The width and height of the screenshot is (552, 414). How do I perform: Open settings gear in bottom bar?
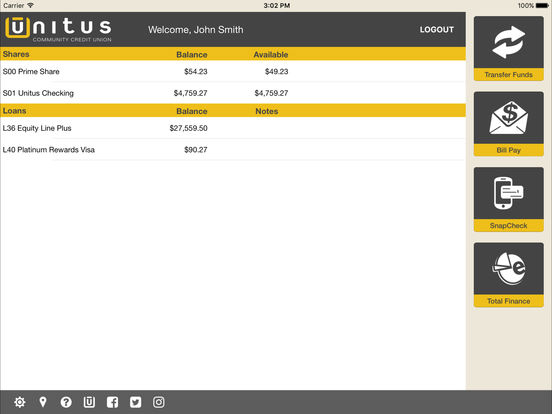click(20, 402)
